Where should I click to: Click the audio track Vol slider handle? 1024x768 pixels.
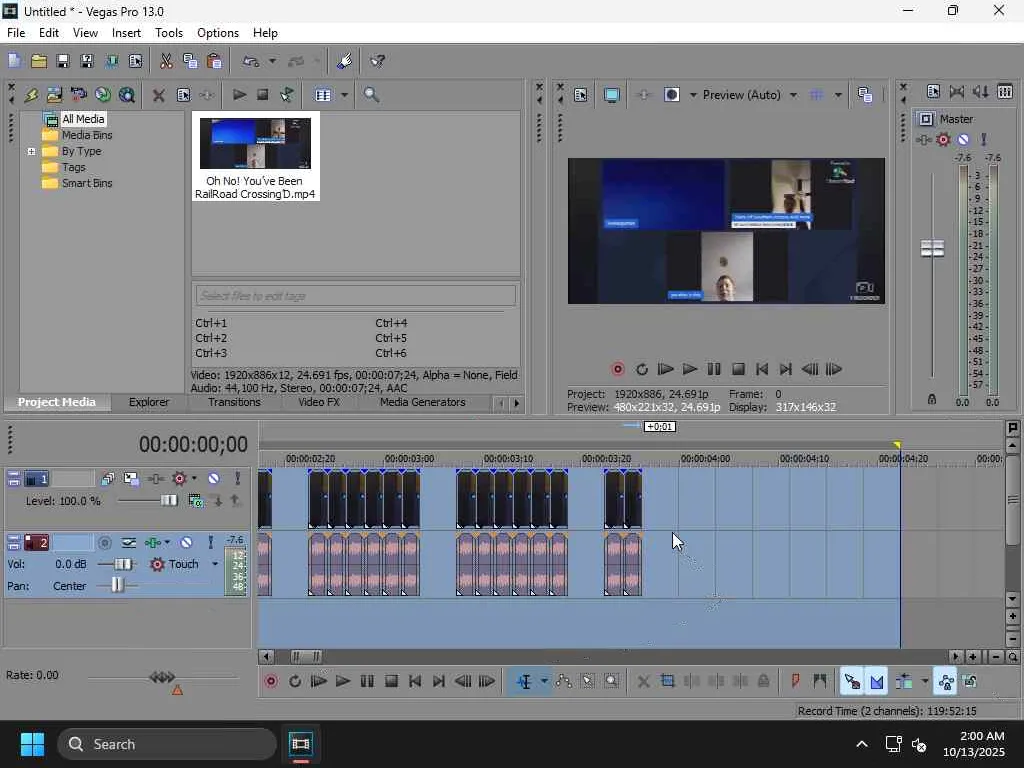122,565
